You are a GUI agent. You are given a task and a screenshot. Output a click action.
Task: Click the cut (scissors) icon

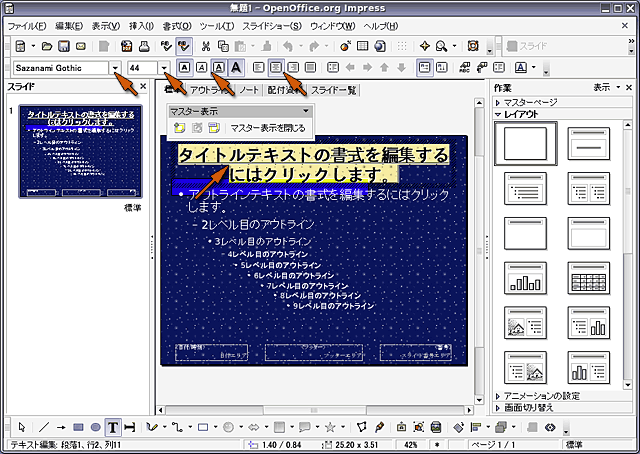pyautogui.click(x=206, y=46)
